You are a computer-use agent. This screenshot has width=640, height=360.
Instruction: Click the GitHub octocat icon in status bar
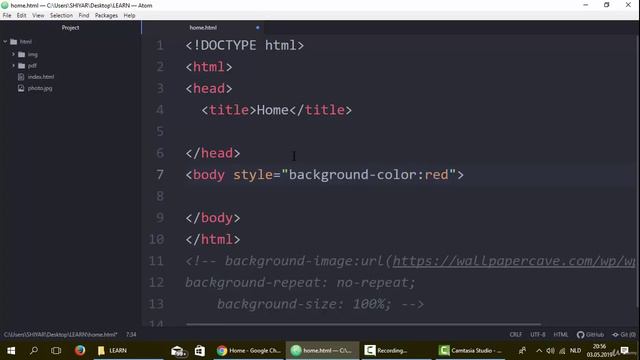click(580, 335)
